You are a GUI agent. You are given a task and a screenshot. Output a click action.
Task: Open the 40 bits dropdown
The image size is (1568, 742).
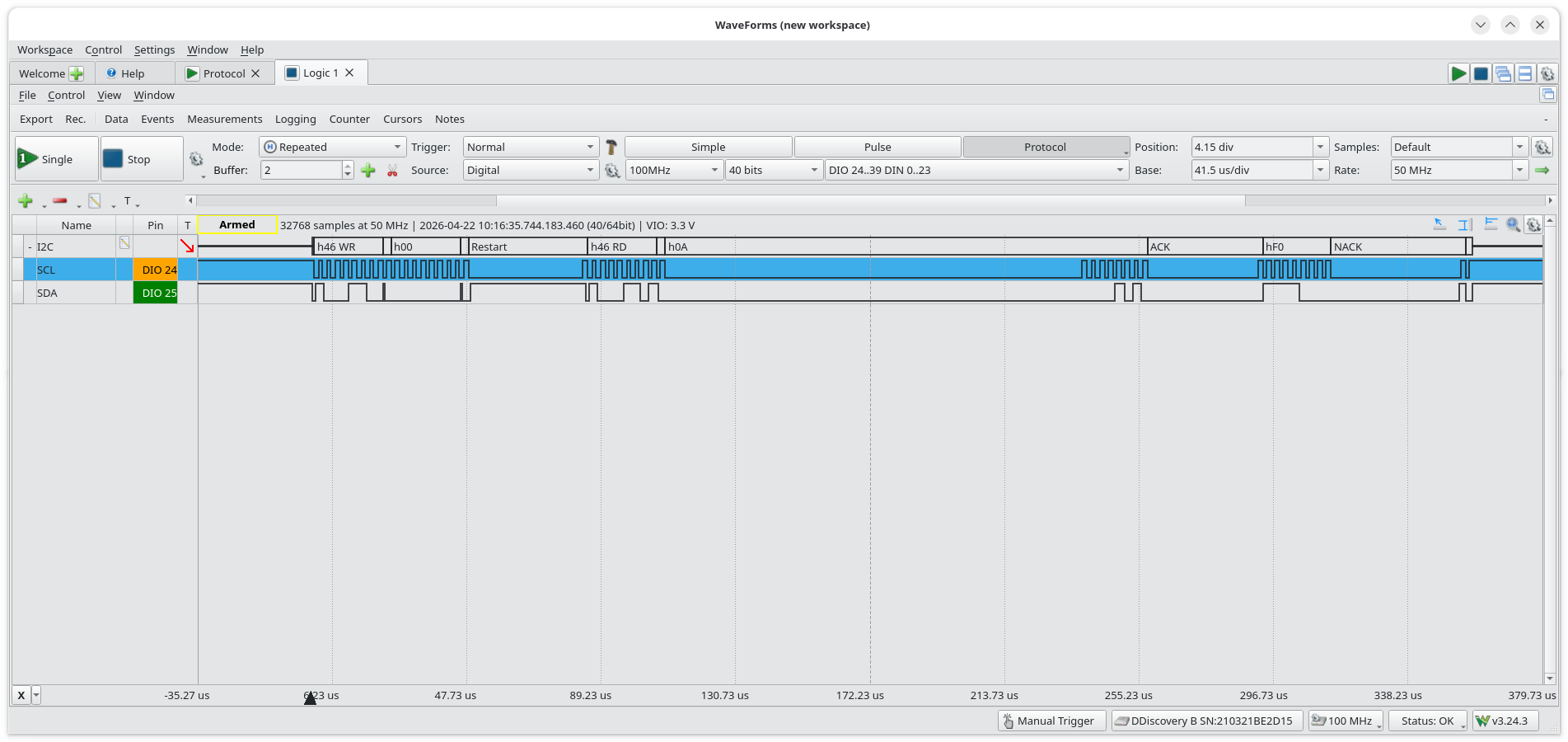click(x=773, y=170)
